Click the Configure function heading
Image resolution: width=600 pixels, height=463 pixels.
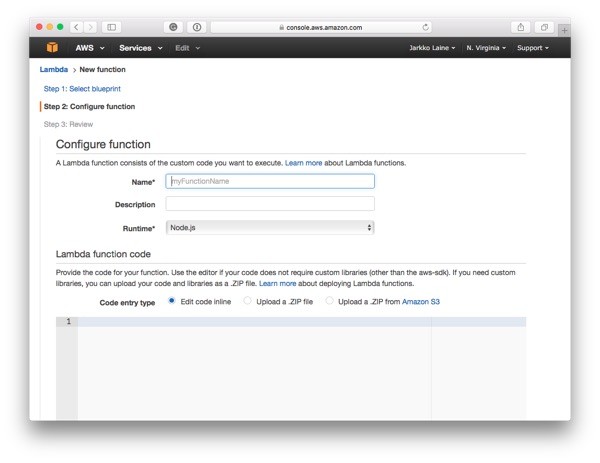click(x=103, y=144)
